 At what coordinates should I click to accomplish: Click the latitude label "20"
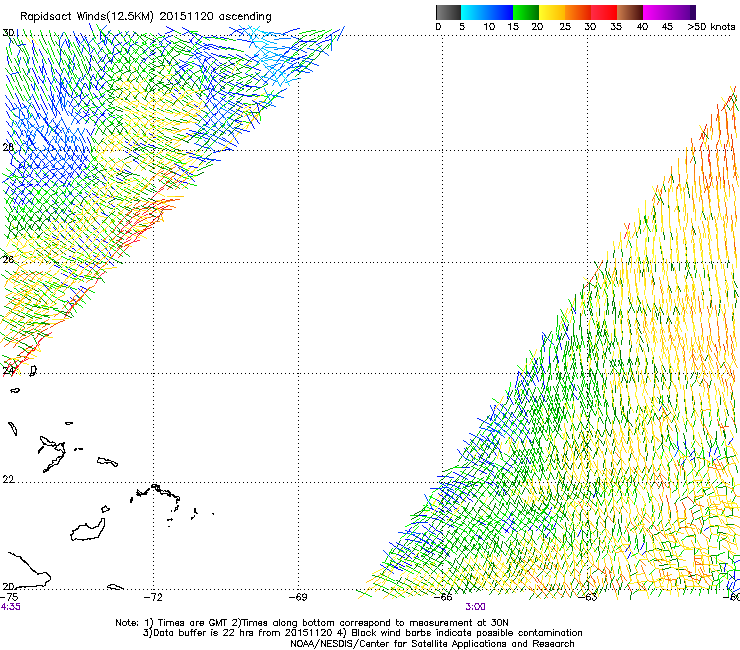tap(8, 586)
